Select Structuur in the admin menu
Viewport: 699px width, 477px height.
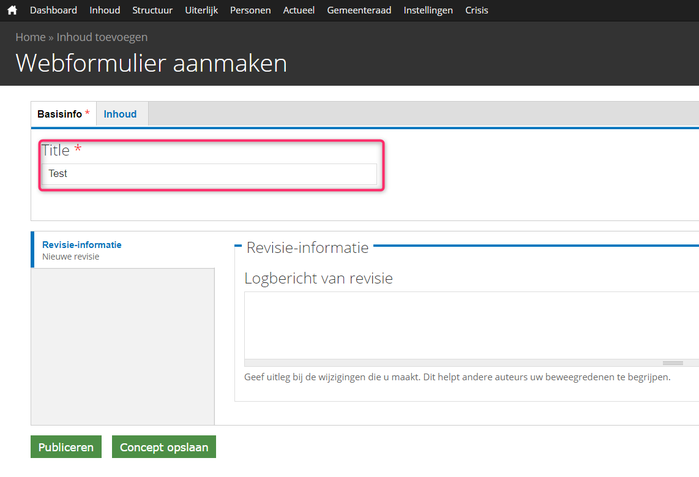(x=152, y=10)
